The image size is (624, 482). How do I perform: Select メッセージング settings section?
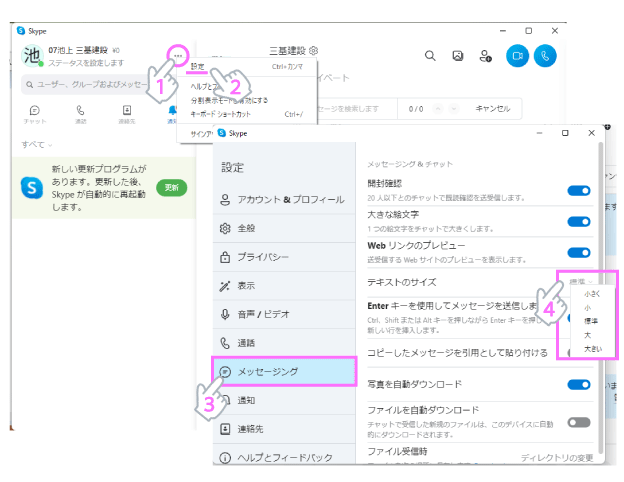[284, 371]
